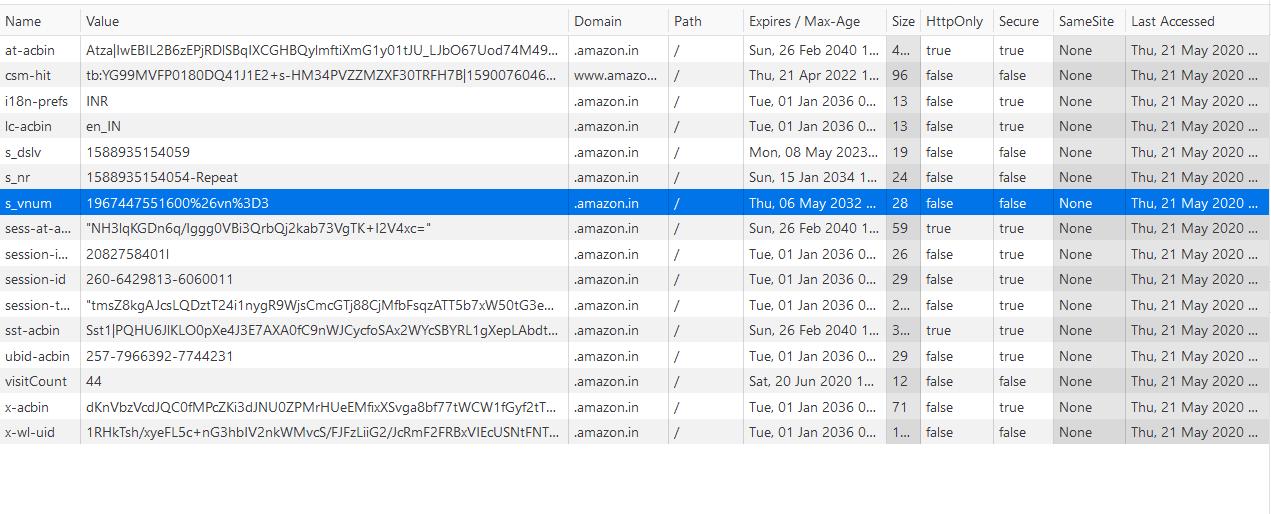Click the Last Accessed column header
The image size is (1271, 514).
pyautogui.click(x=1172, y=21)
